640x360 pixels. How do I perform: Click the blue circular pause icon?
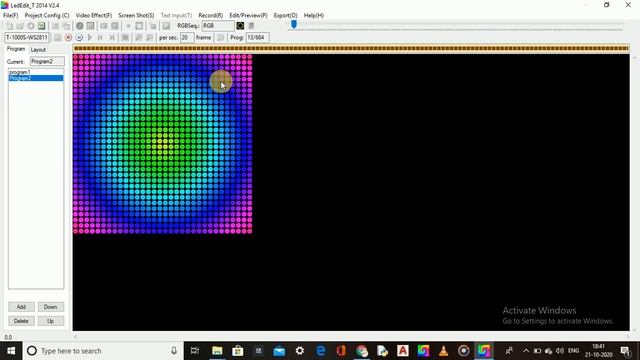79,38
